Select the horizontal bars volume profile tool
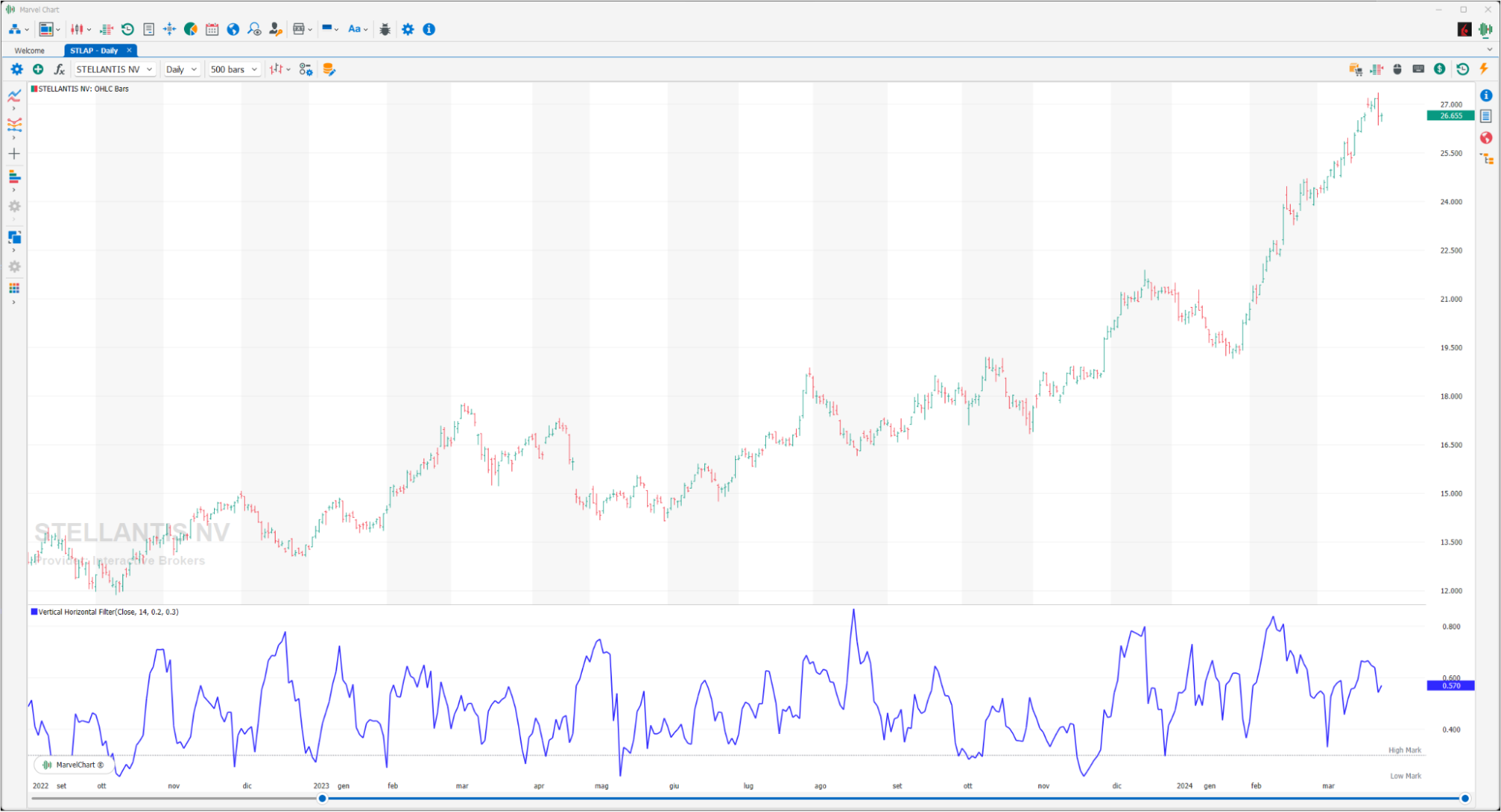Screen dimensions: 1501x812 point(14,177)
